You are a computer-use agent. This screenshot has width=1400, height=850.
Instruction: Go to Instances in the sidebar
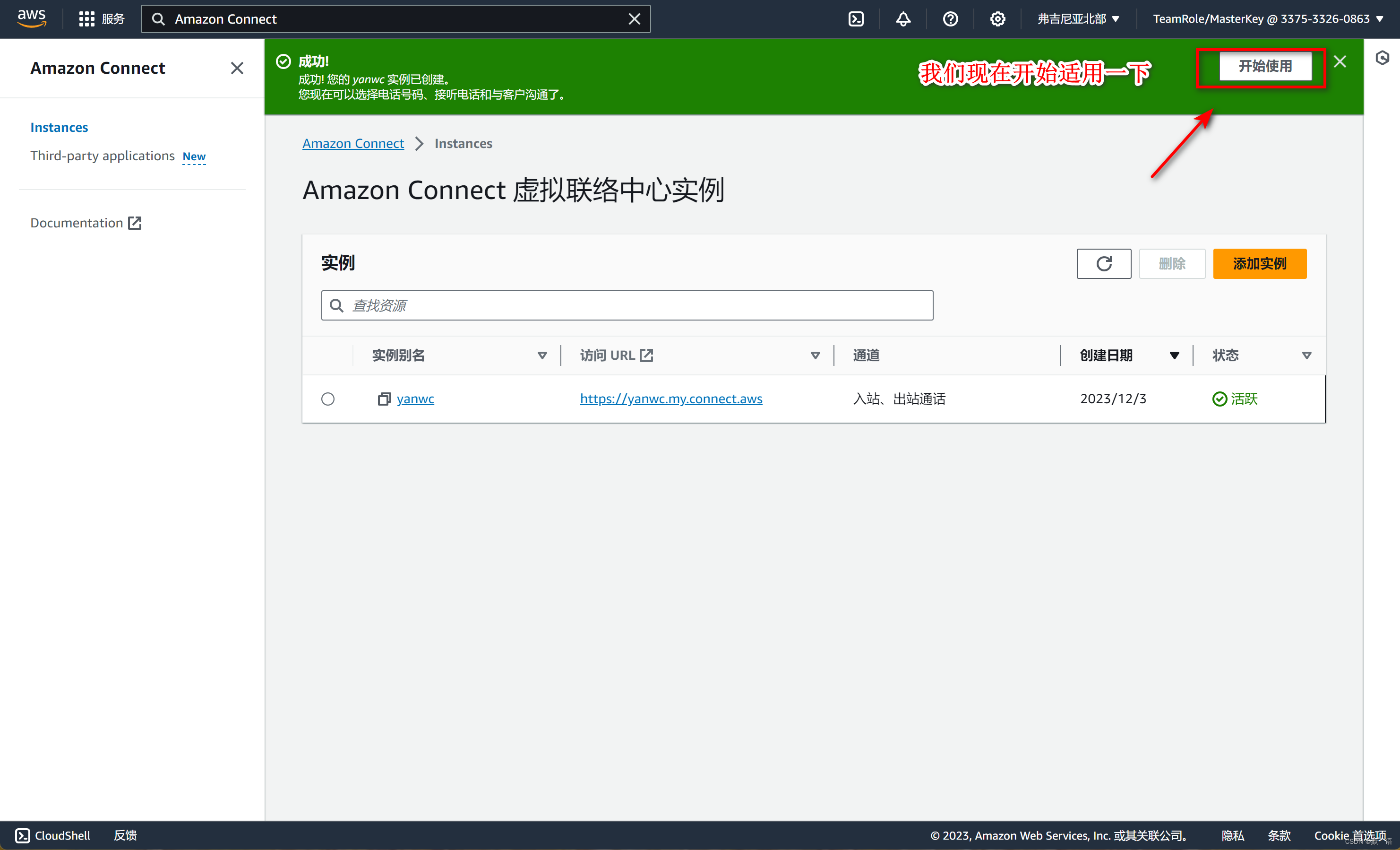tap(59, 127)
